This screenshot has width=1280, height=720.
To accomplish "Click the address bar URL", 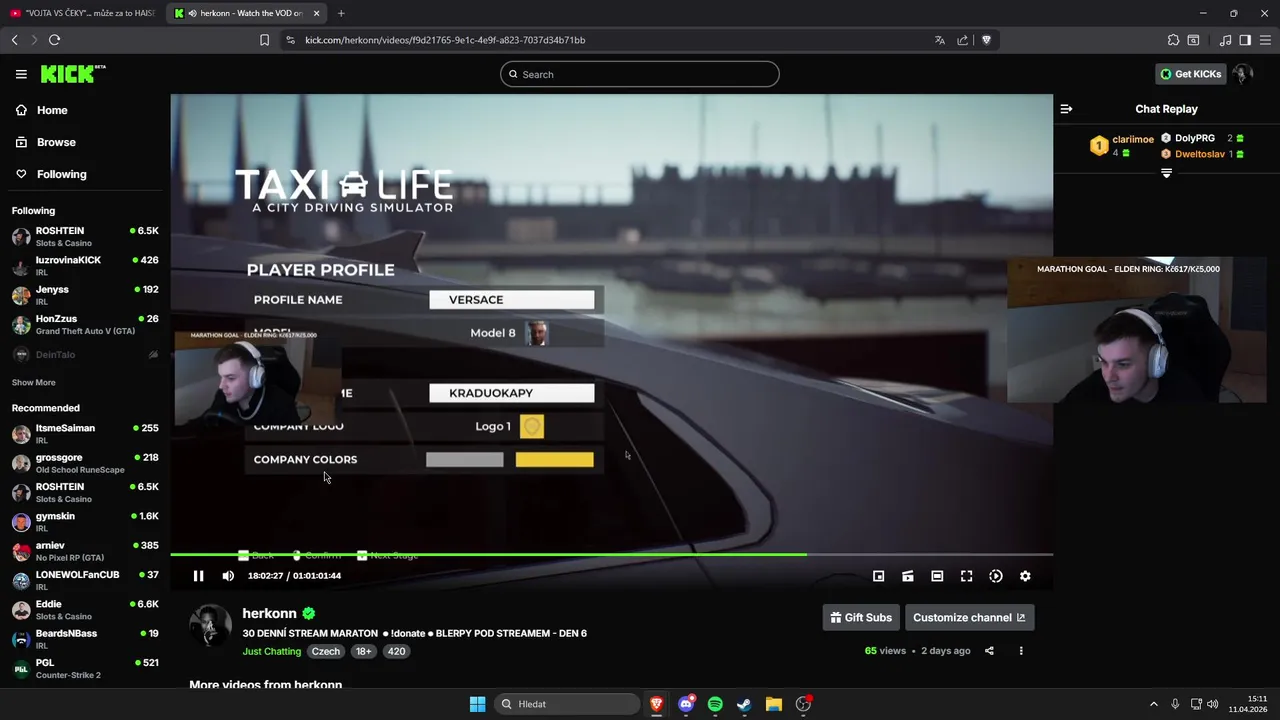I will point(444,40).
